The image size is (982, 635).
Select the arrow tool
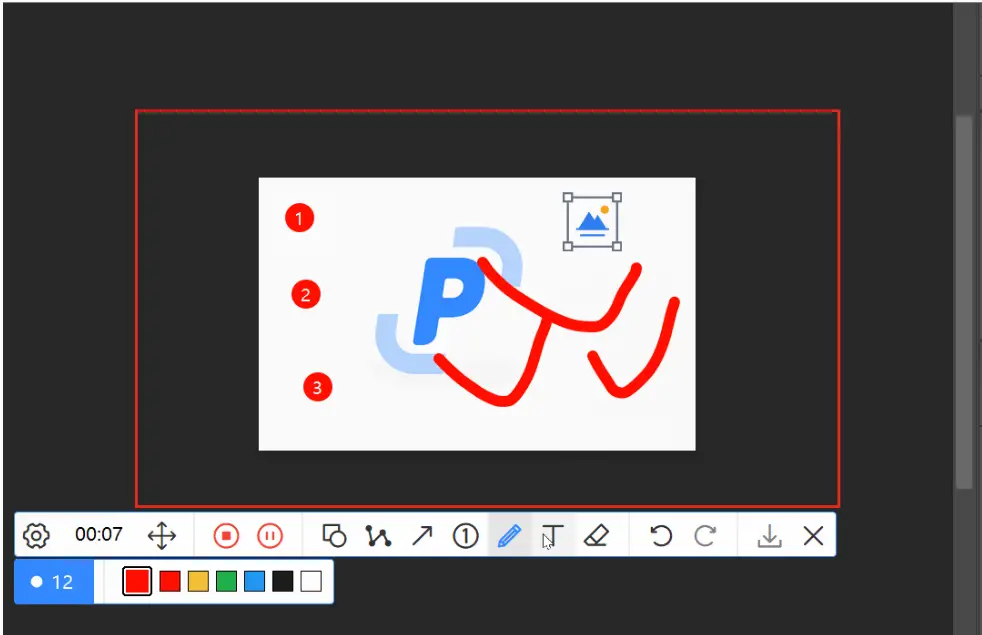coord(422,535)
